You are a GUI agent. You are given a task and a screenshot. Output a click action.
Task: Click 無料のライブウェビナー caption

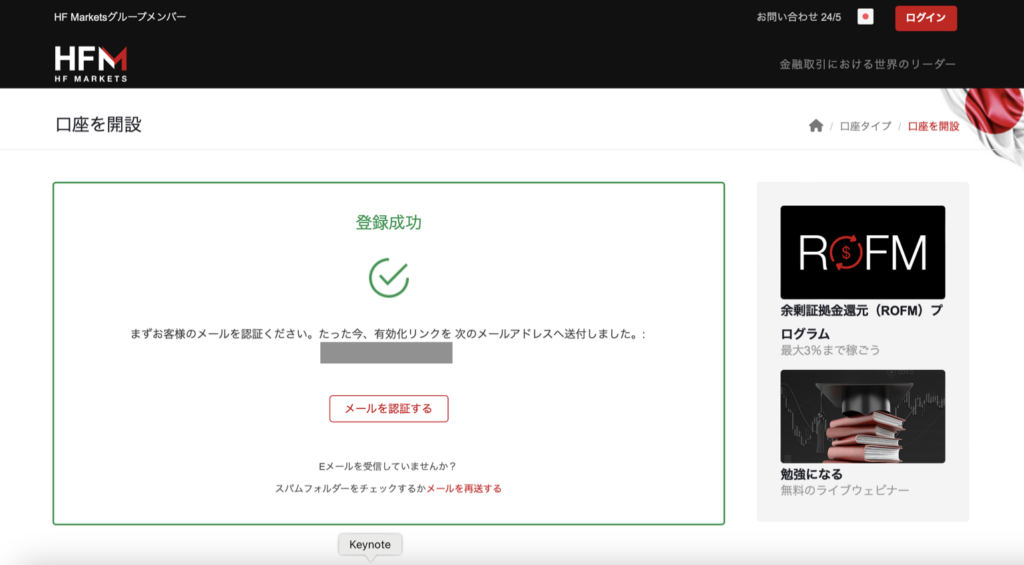844,491
